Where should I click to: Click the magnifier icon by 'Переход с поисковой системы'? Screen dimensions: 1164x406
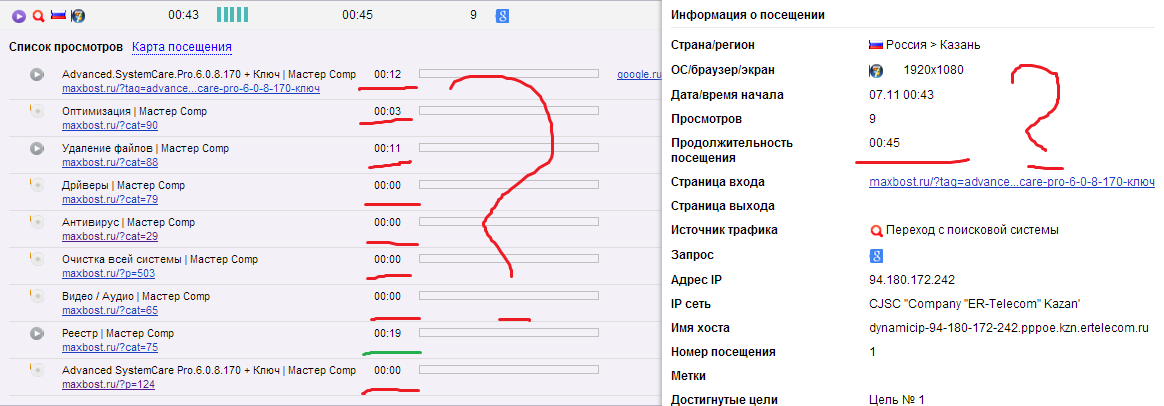click(875, 230)
